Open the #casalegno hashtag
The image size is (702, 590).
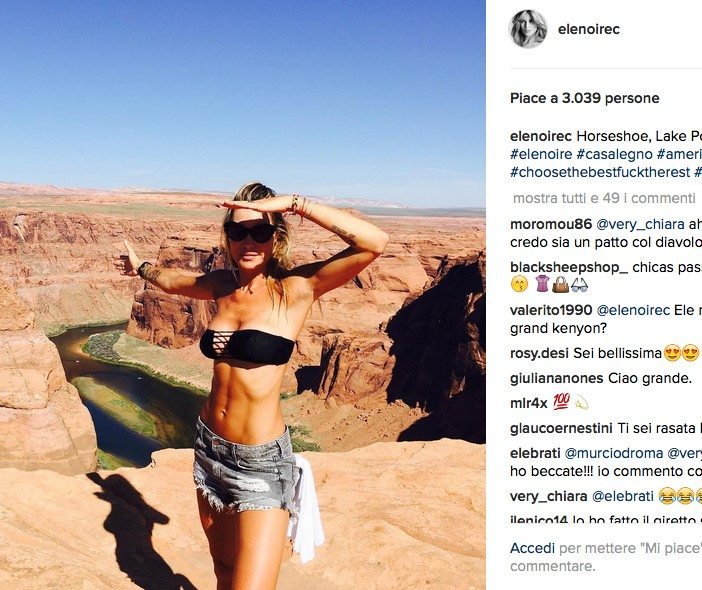coord(614,154)
